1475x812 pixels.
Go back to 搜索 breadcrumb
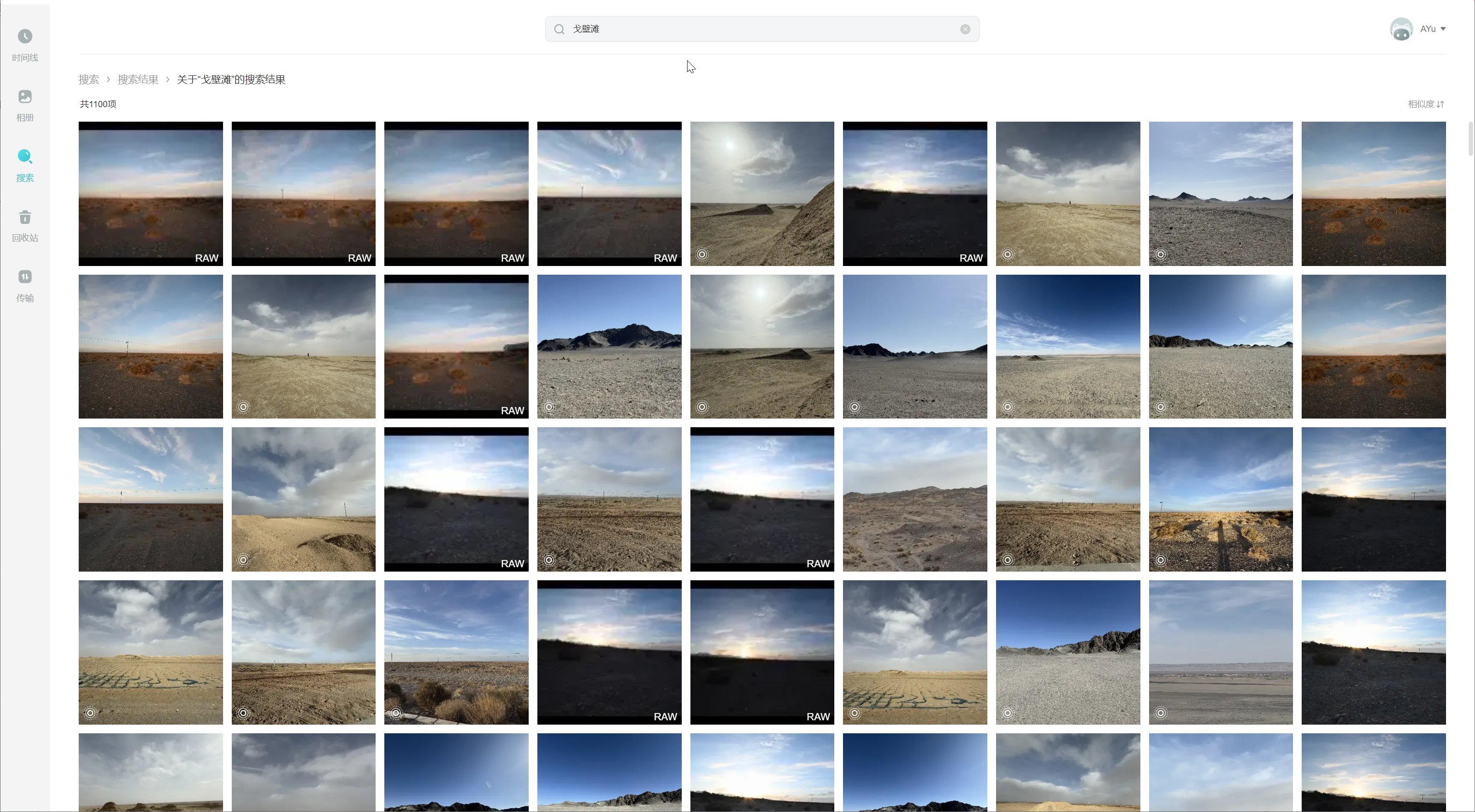(89, 80)
